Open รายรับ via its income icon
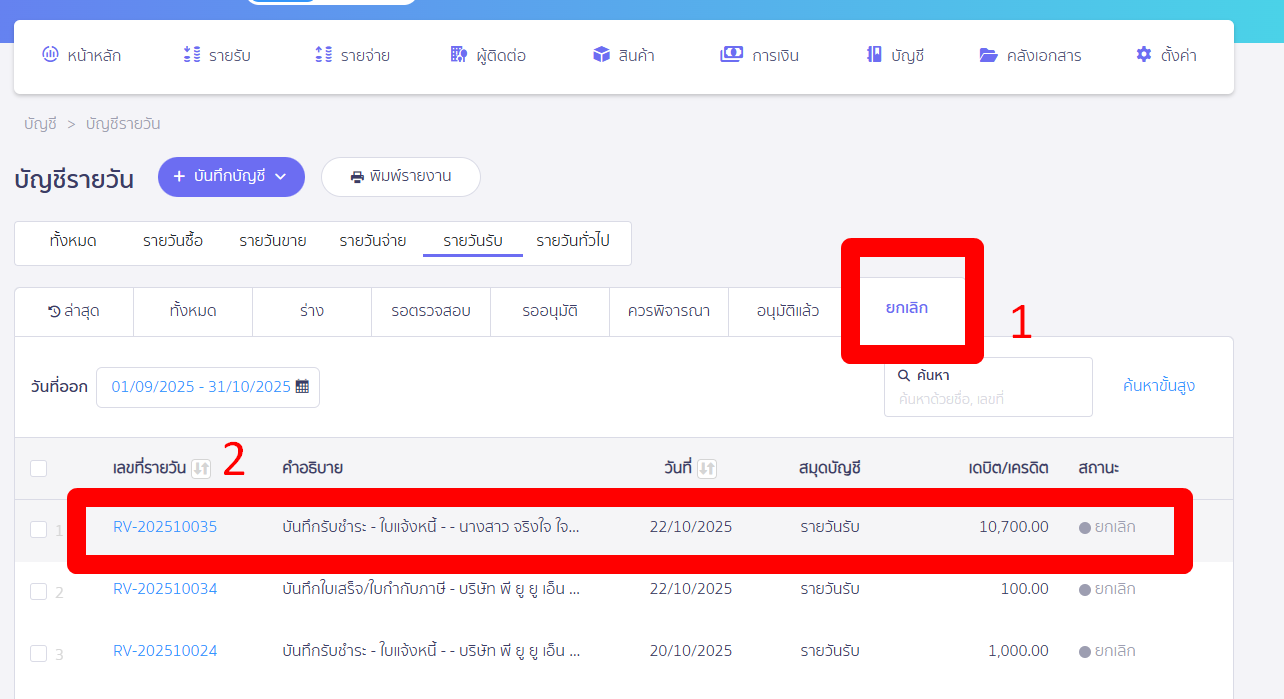The height and width of the screenshot is (699, 1284). pyautogui.click(x=190, y=55)
